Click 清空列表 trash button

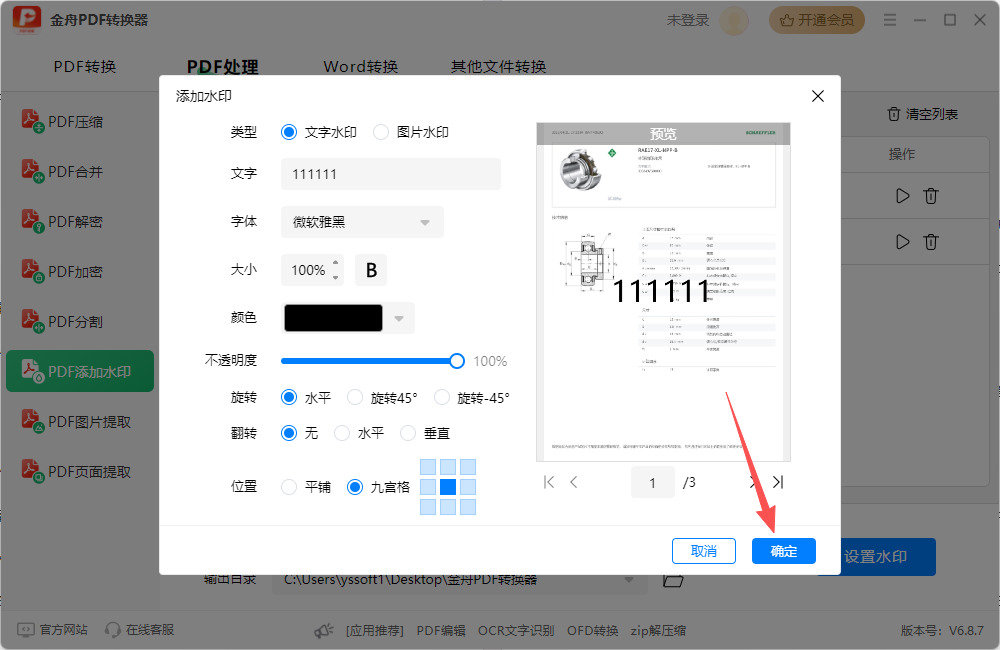pos(922,114)
